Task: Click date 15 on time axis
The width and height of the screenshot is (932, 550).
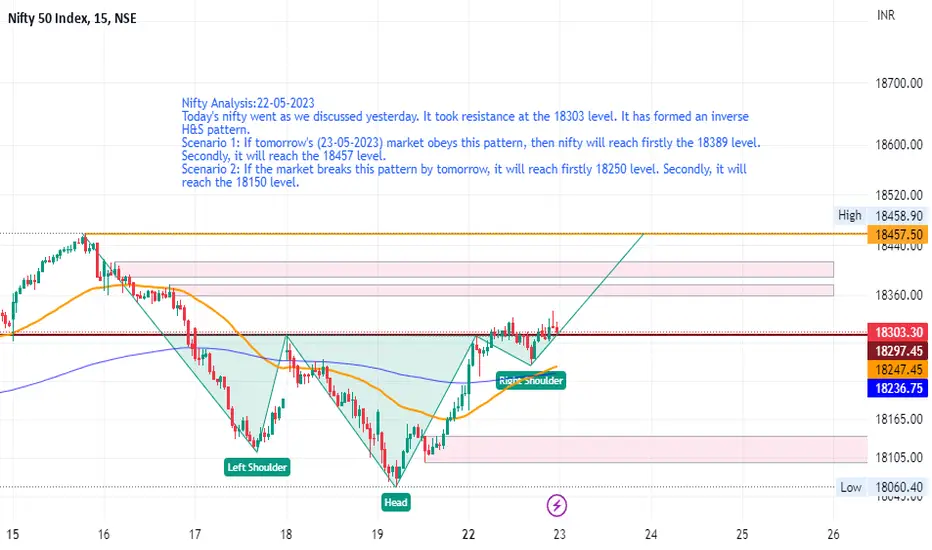Action: point(12,534)
